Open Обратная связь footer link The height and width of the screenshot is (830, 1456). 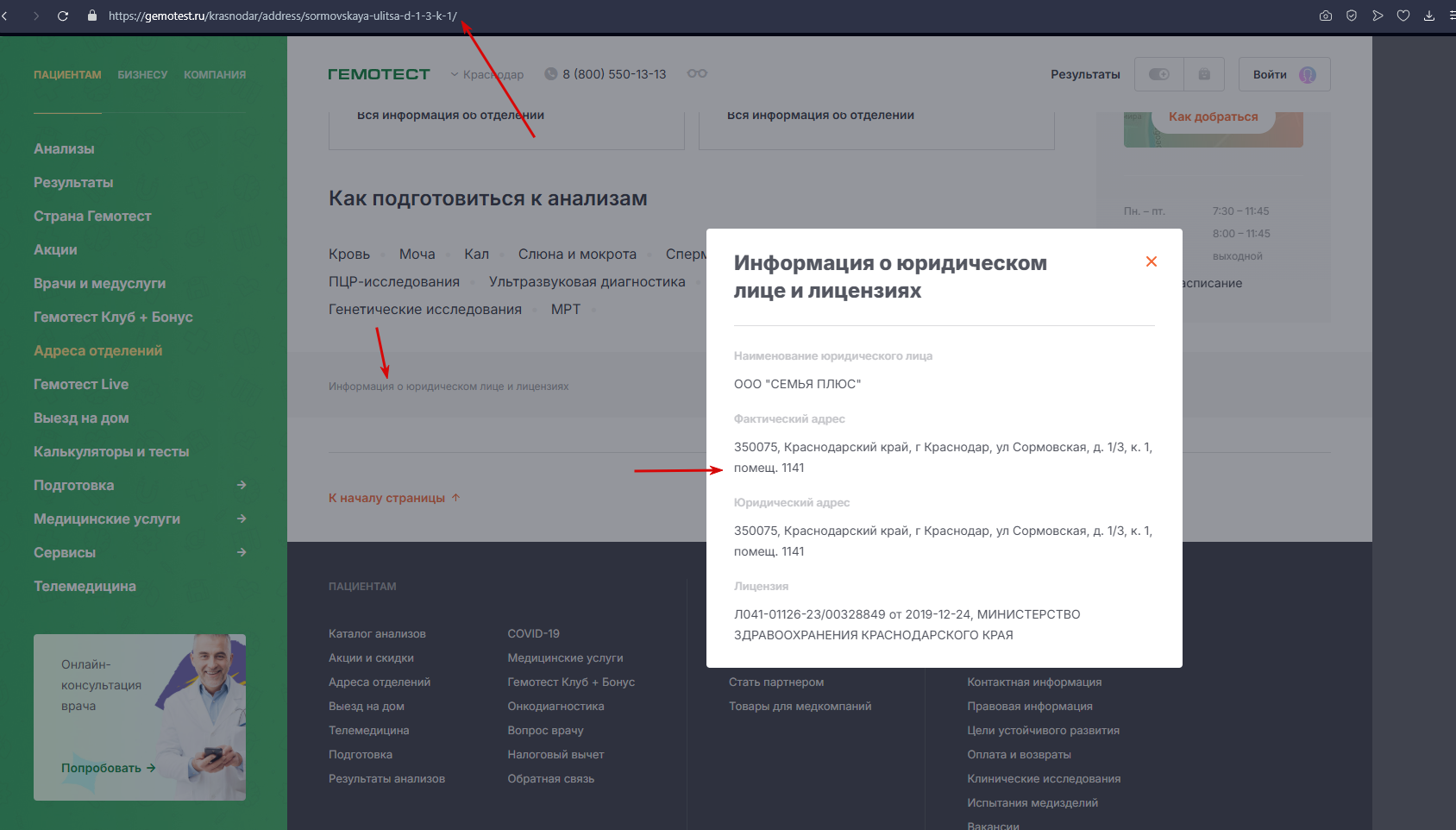click(x=550, y=778)
